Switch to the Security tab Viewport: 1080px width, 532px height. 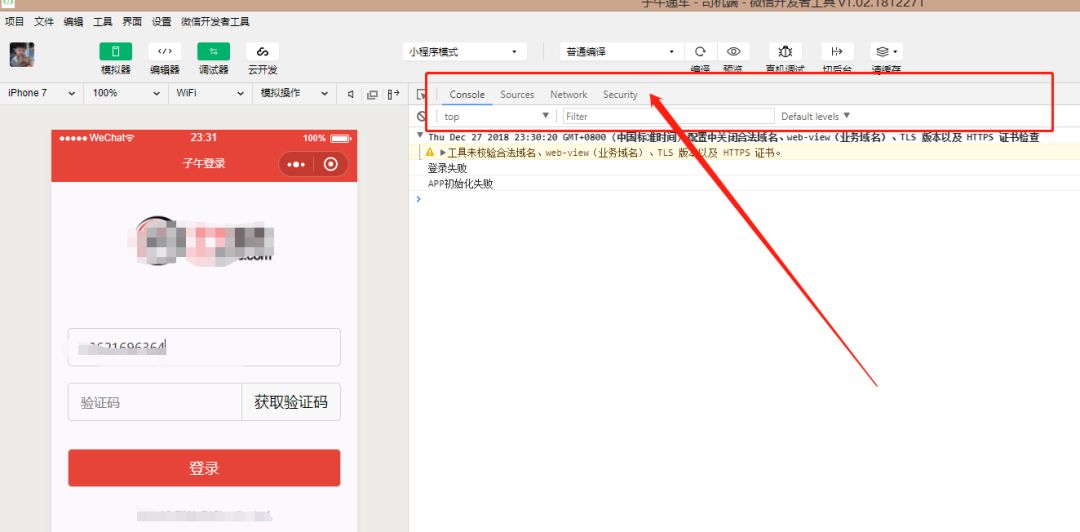[x=620, y=94]
